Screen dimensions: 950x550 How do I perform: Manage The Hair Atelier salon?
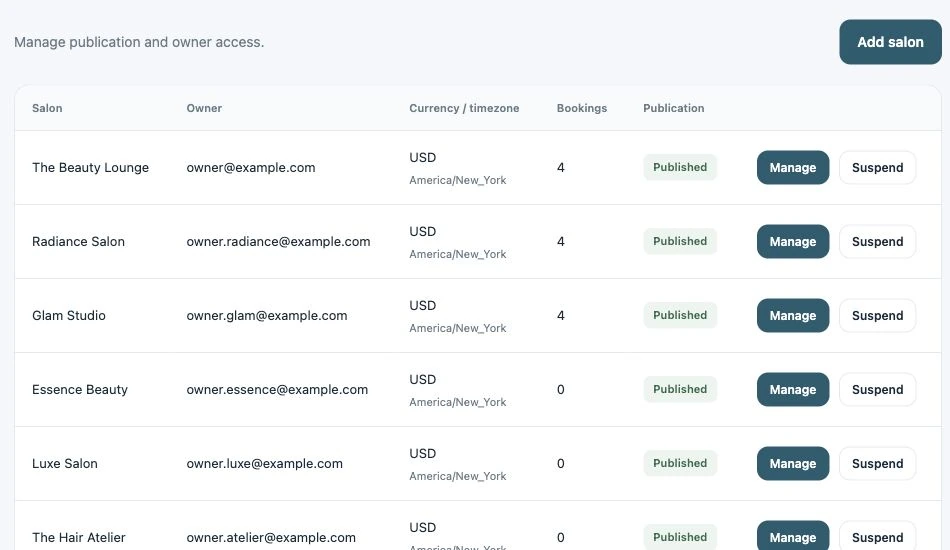click(792, 535)
